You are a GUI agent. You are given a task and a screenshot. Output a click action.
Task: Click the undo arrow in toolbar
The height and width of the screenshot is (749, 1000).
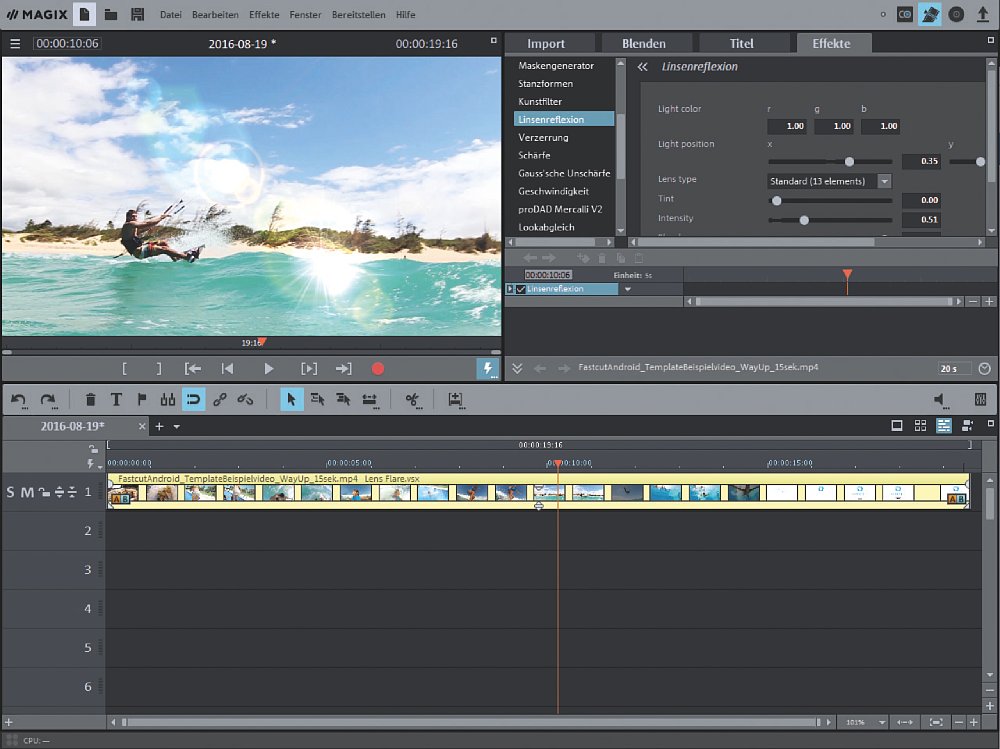(19, 400)
